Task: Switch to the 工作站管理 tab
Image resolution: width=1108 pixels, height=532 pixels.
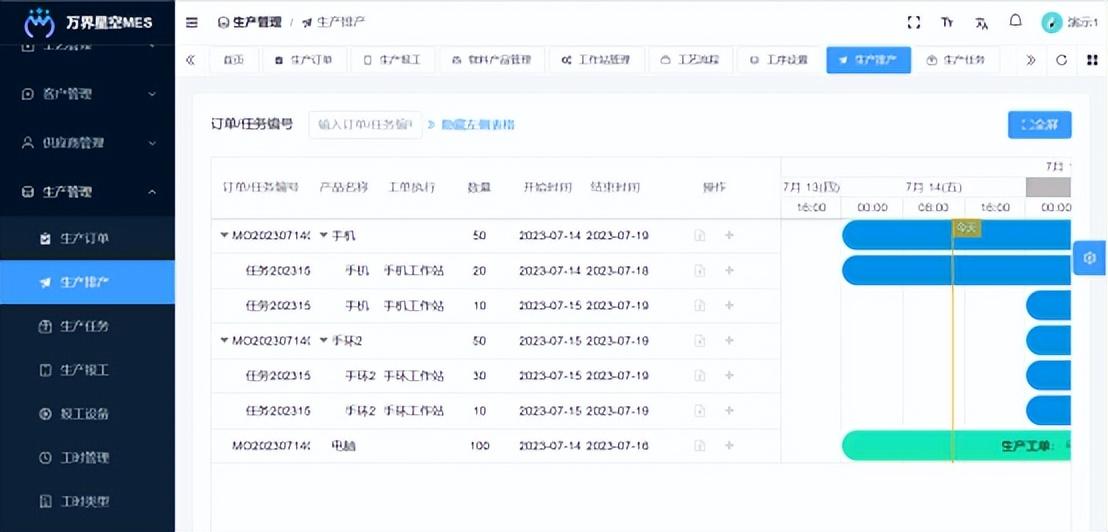Action: (596, 60)
